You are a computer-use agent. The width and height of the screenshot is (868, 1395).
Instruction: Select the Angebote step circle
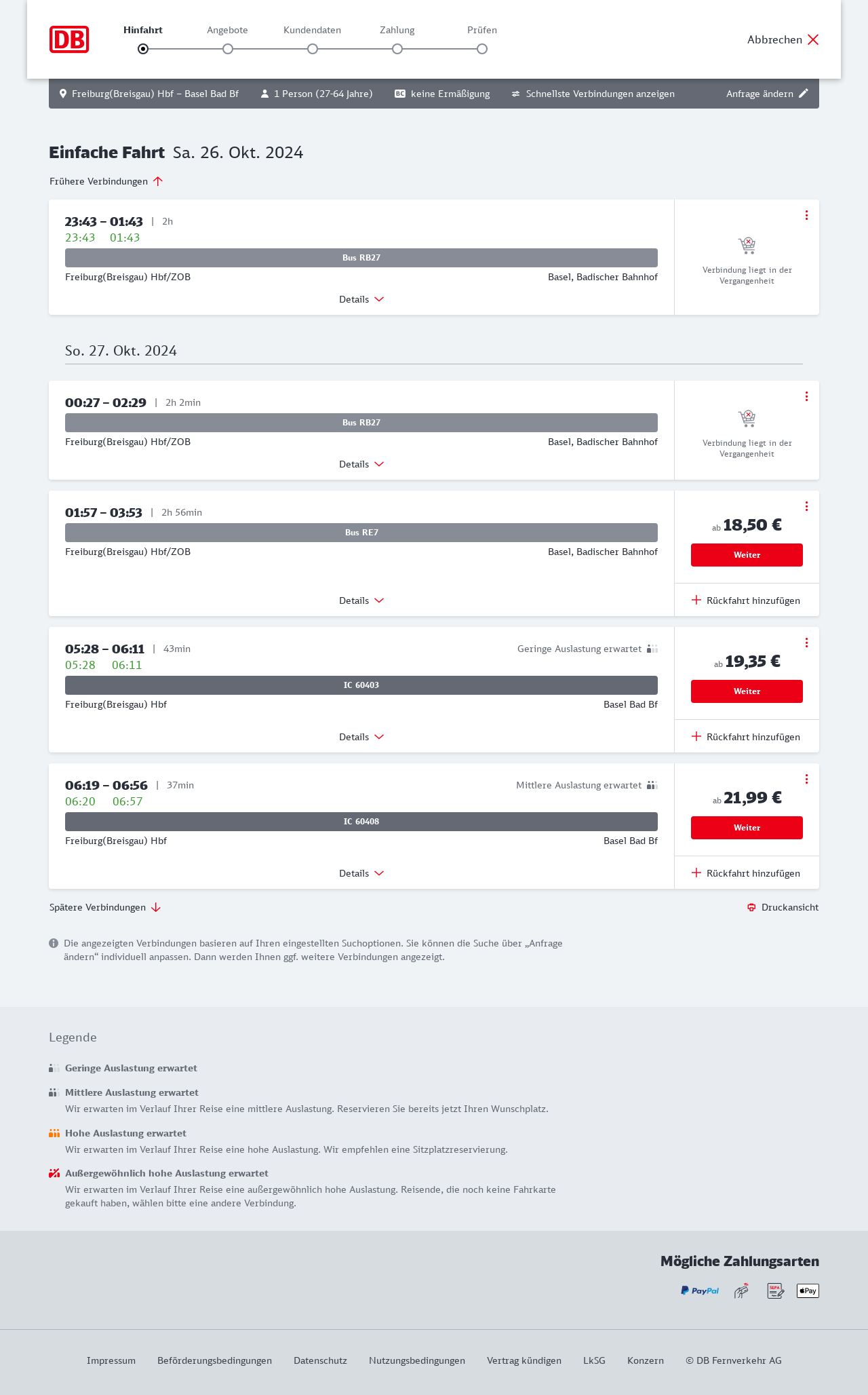228,49
